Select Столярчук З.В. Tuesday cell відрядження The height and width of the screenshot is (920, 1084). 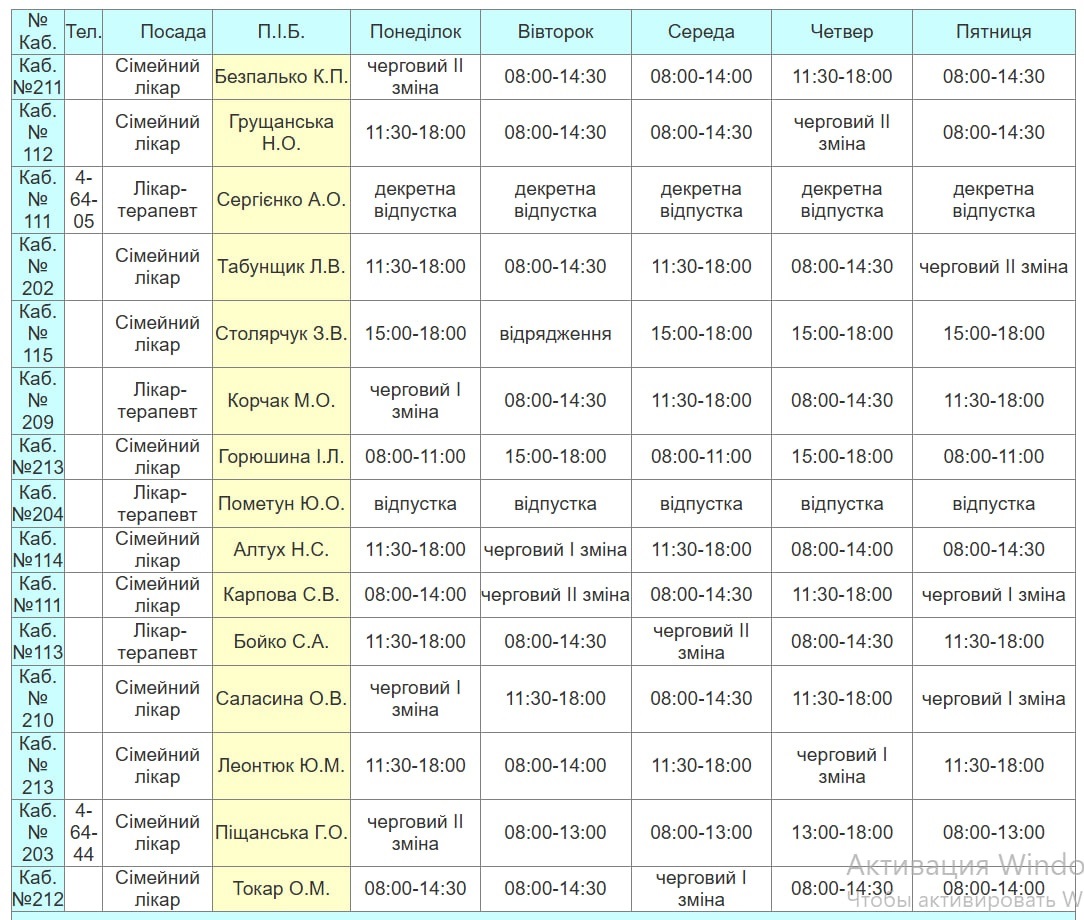(555, 334)
